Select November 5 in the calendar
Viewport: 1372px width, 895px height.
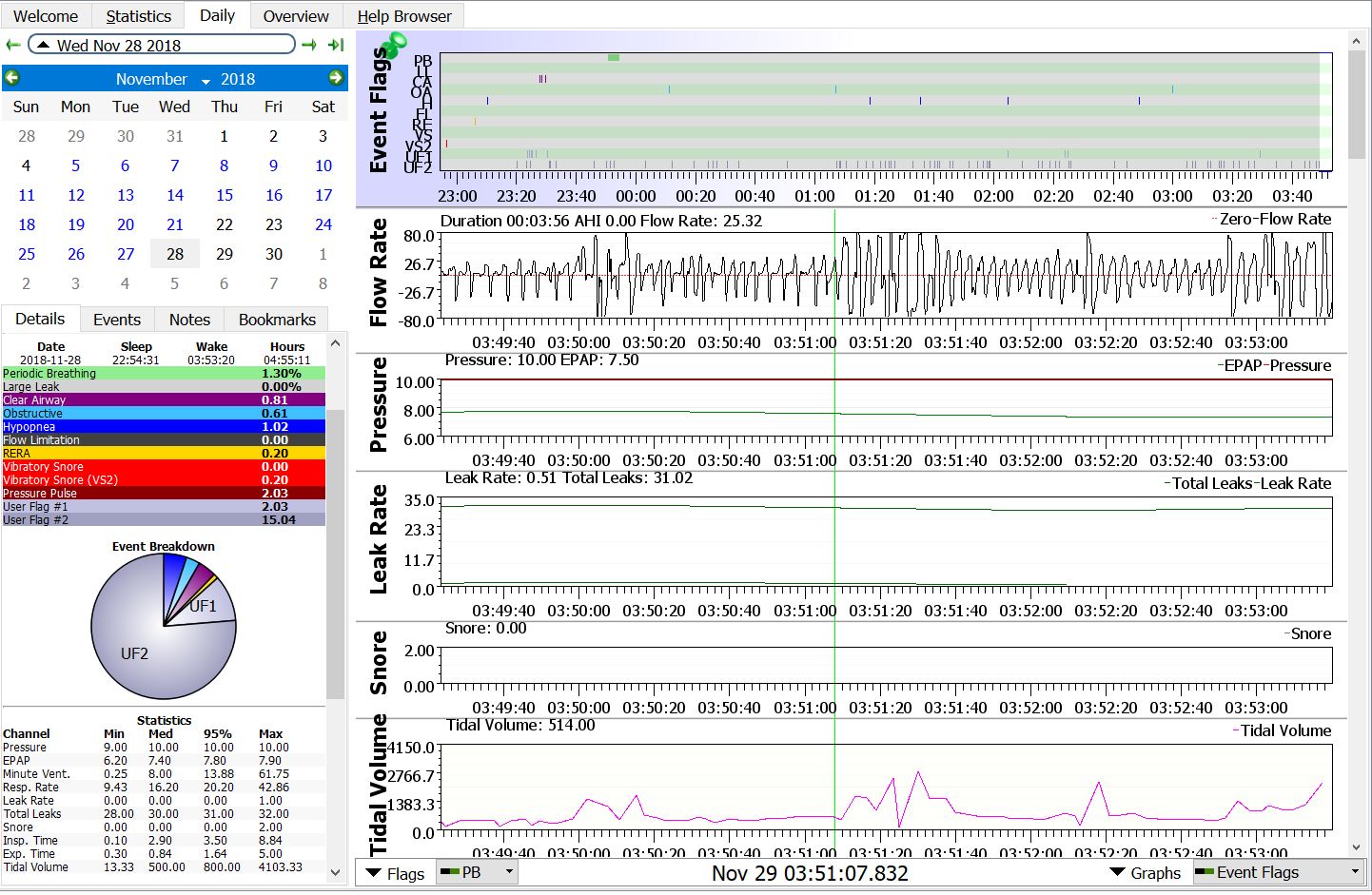click(76, 165)
